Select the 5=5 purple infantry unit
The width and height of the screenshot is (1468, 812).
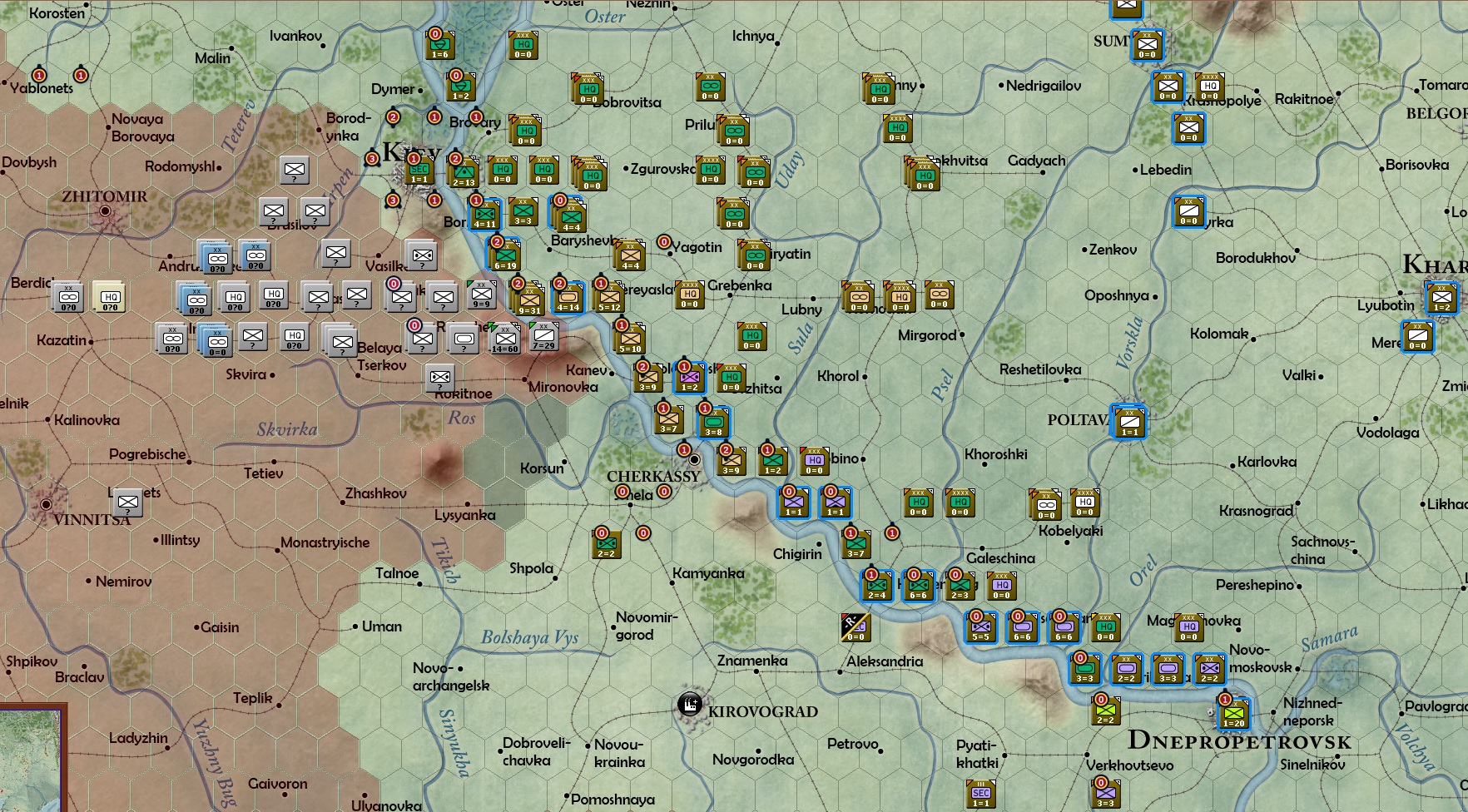981,626
